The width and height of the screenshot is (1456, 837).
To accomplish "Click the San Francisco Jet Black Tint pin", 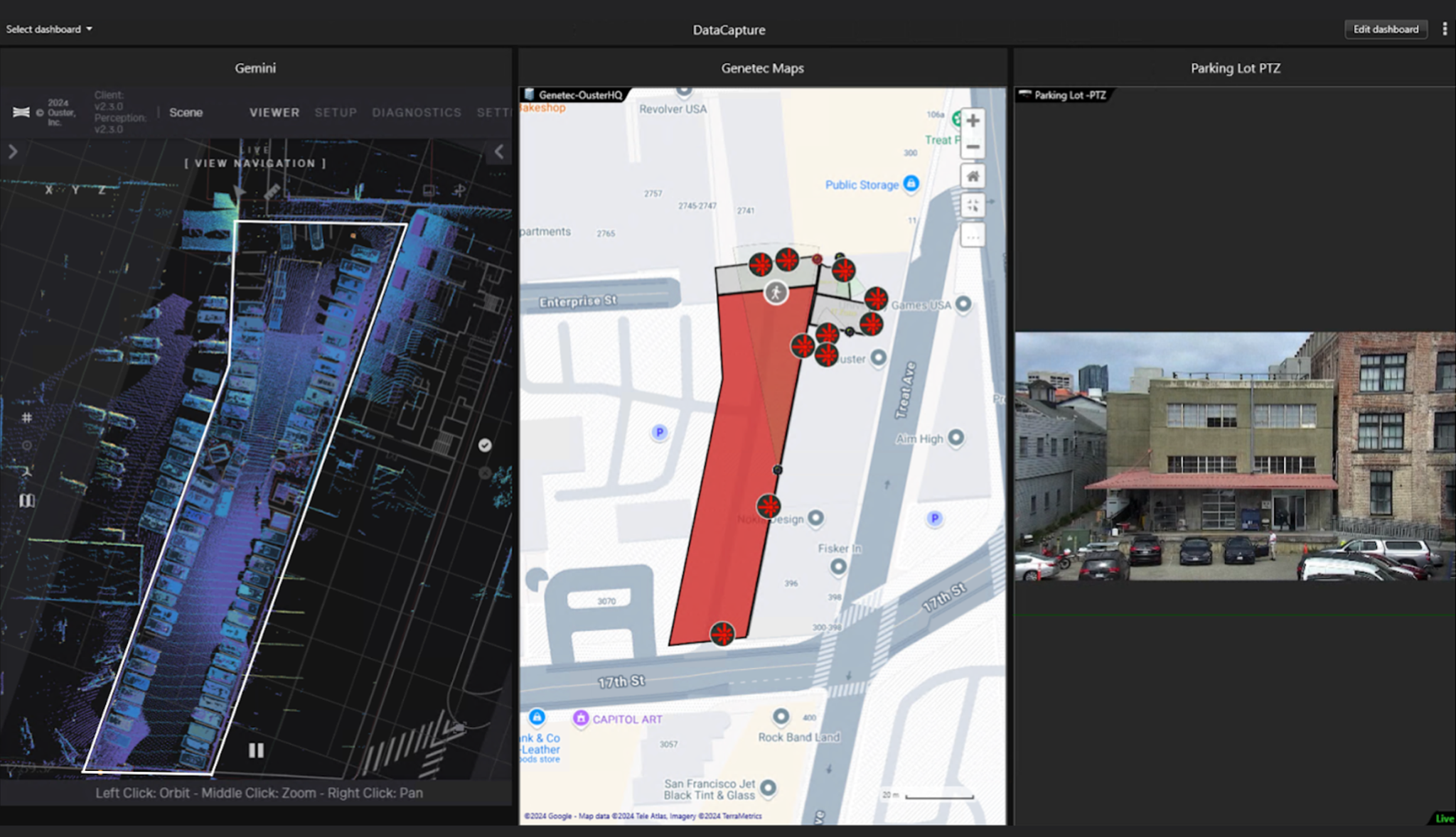I will tap(768, 787).
